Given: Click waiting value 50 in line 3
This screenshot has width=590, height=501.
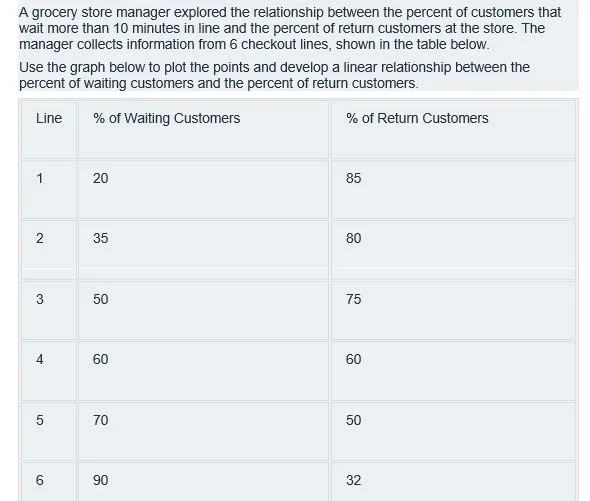Looking at the screenshot, I should pos(100,299).
